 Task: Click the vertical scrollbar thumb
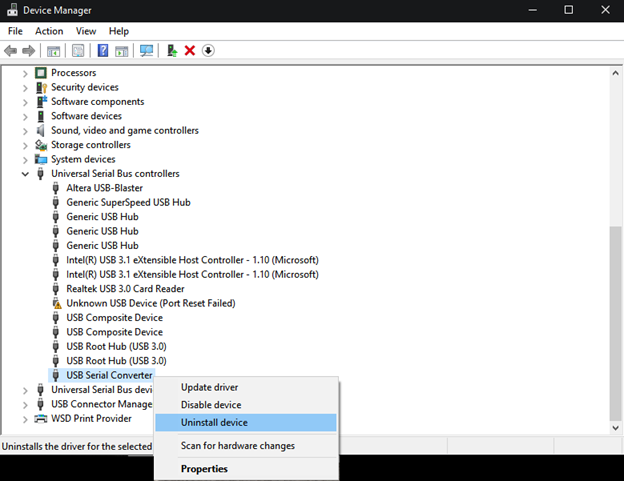tap(615, 323)
